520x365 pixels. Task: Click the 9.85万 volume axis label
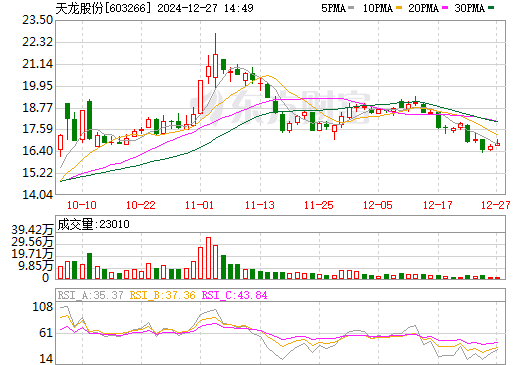[35, 266]
